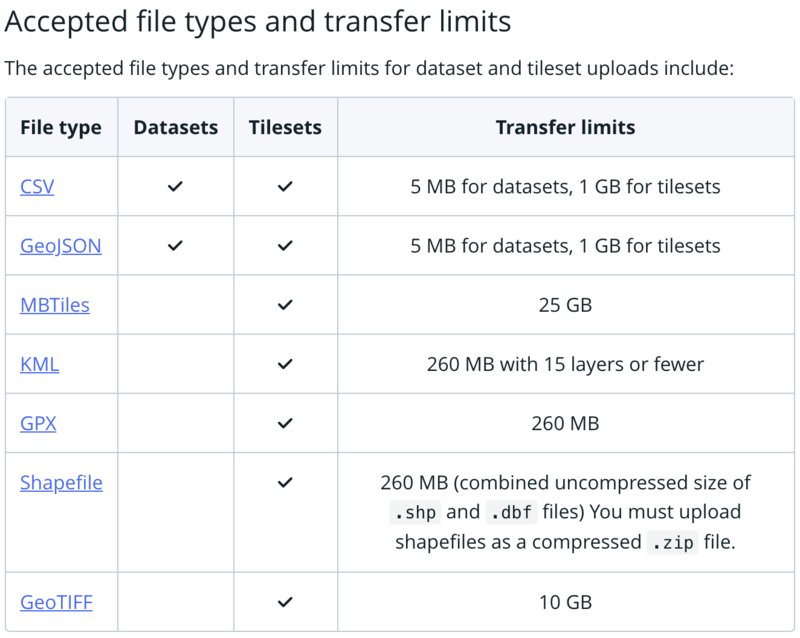Image resolution: width=800 pixels, height=638 pixels.
Task: Click the GeoJSON Tilesets checkmark icon
Action: click(x=285, y=246)
